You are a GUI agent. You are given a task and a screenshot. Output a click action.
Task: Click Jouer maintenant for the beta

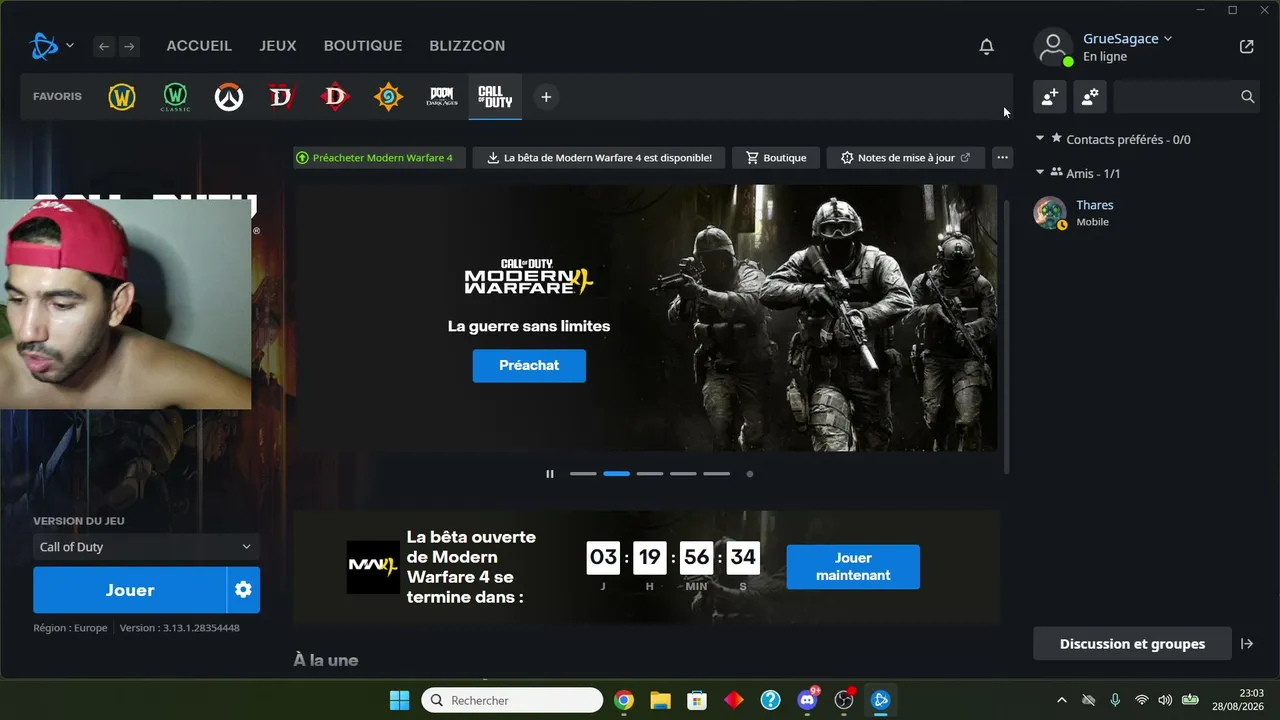point(853,567)
